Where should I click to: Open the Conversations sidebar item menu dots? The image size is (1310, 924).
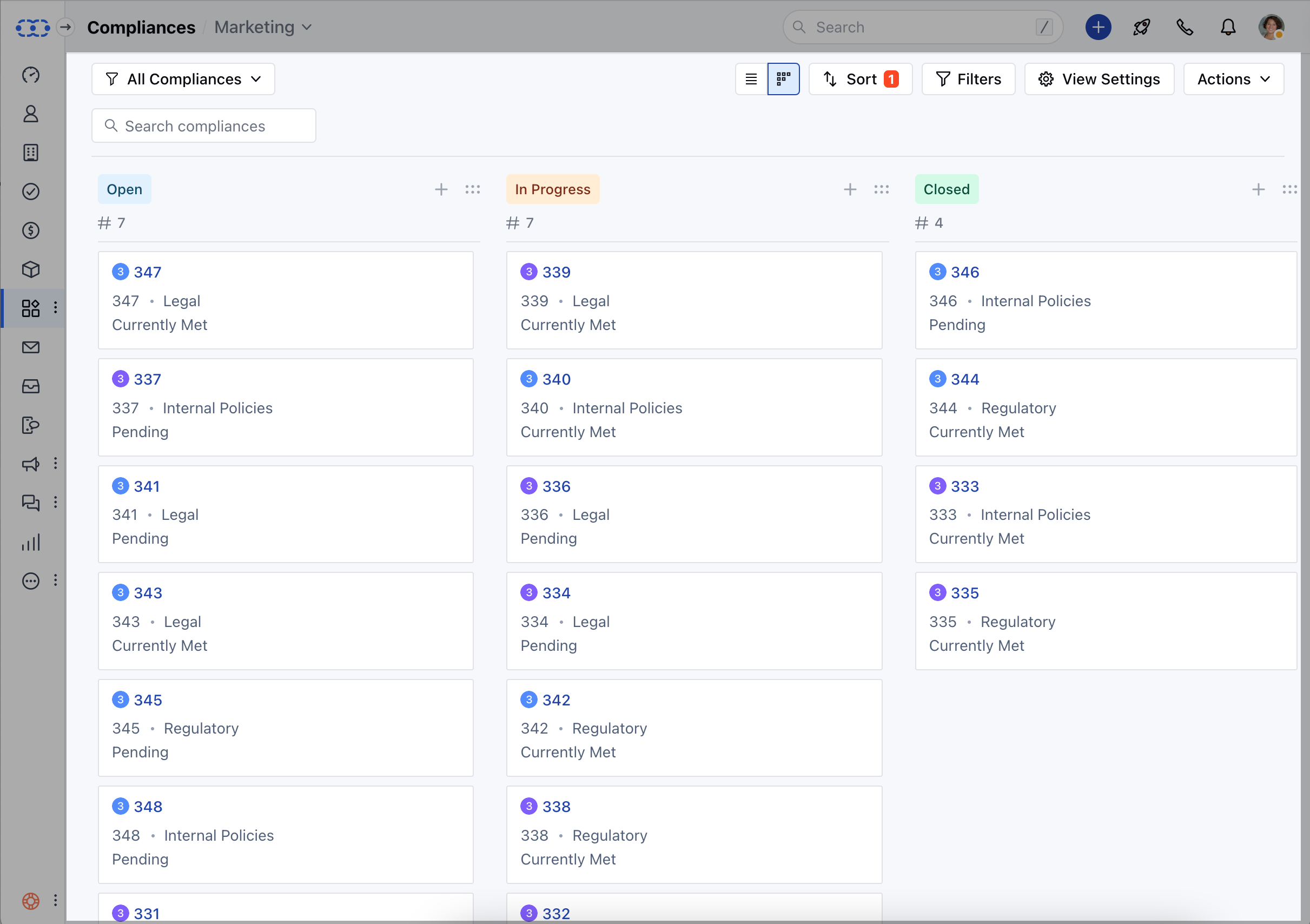tap(55, 502)
